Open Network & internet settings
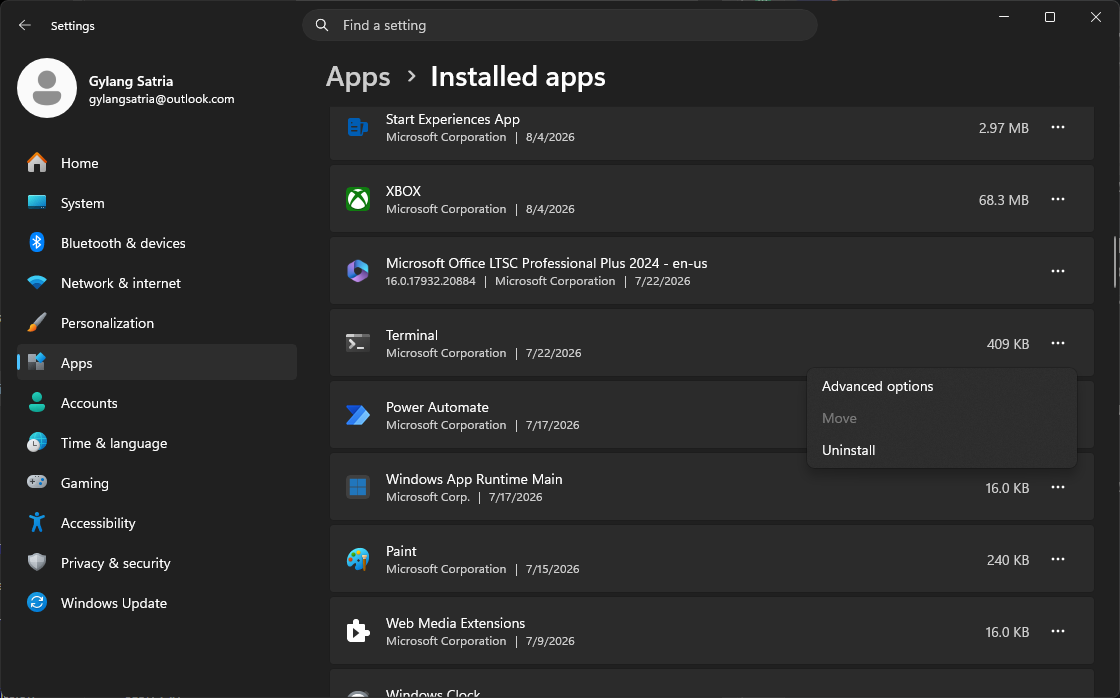Screen dimensions: 1120x698 tap(156, 283)
